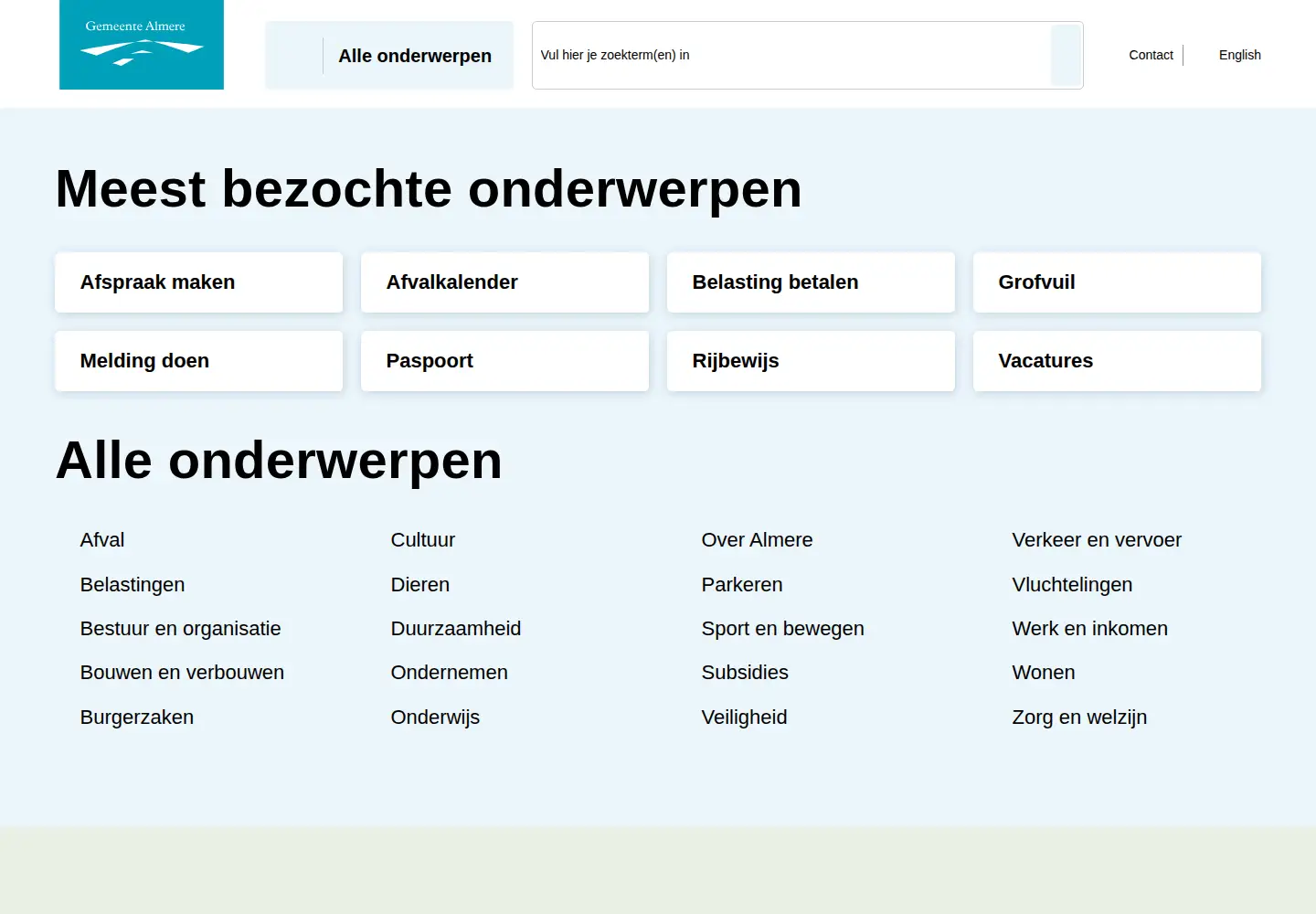Open Werk en inkomen

(x=1090, y=629)
